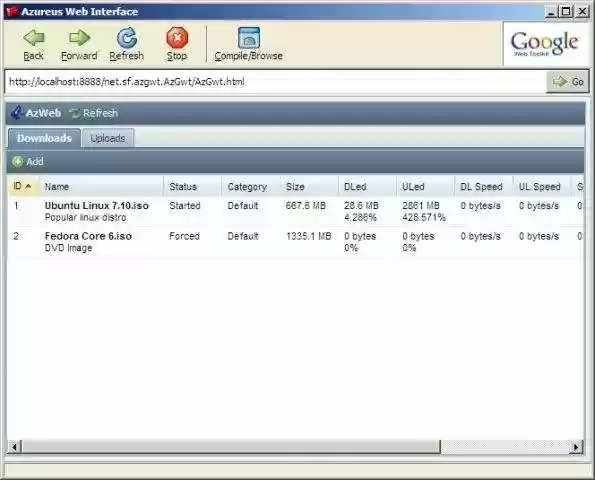
Task: Click the Back arrow icon
Action: tap(34, 38)
